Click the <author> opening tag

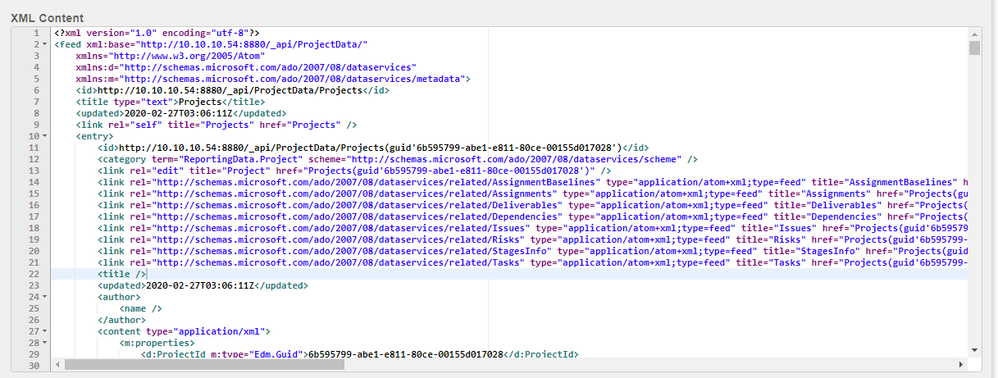119,297
